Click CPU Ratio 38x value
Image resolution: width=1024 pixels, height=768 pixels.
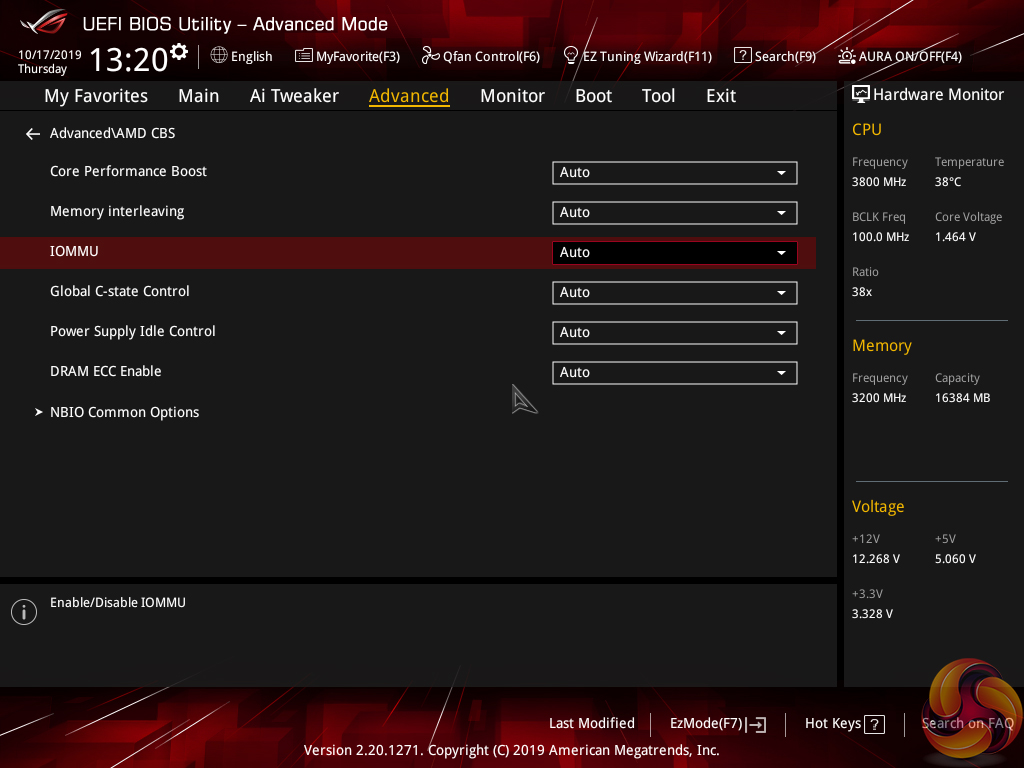[861, 292]
